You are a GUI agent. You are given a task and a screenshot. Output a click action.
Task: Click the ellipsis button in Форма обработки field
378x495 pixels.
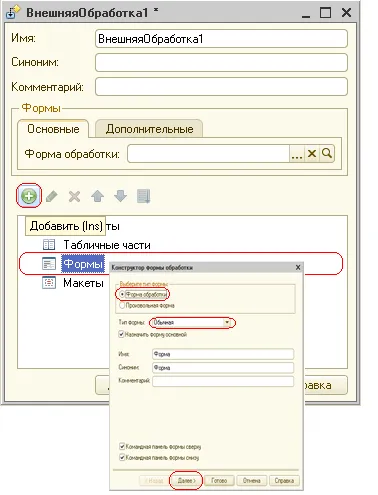coord(297,154)
